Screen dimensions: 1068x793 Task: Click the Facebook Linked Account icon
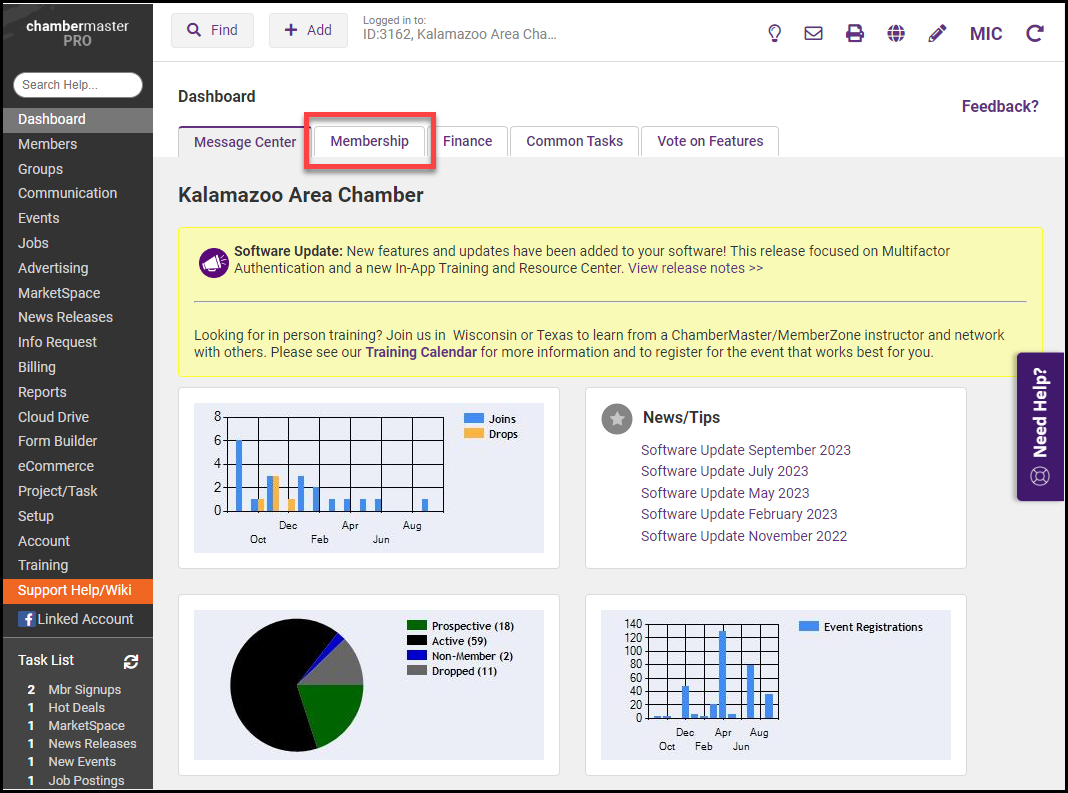coord(27,619)
